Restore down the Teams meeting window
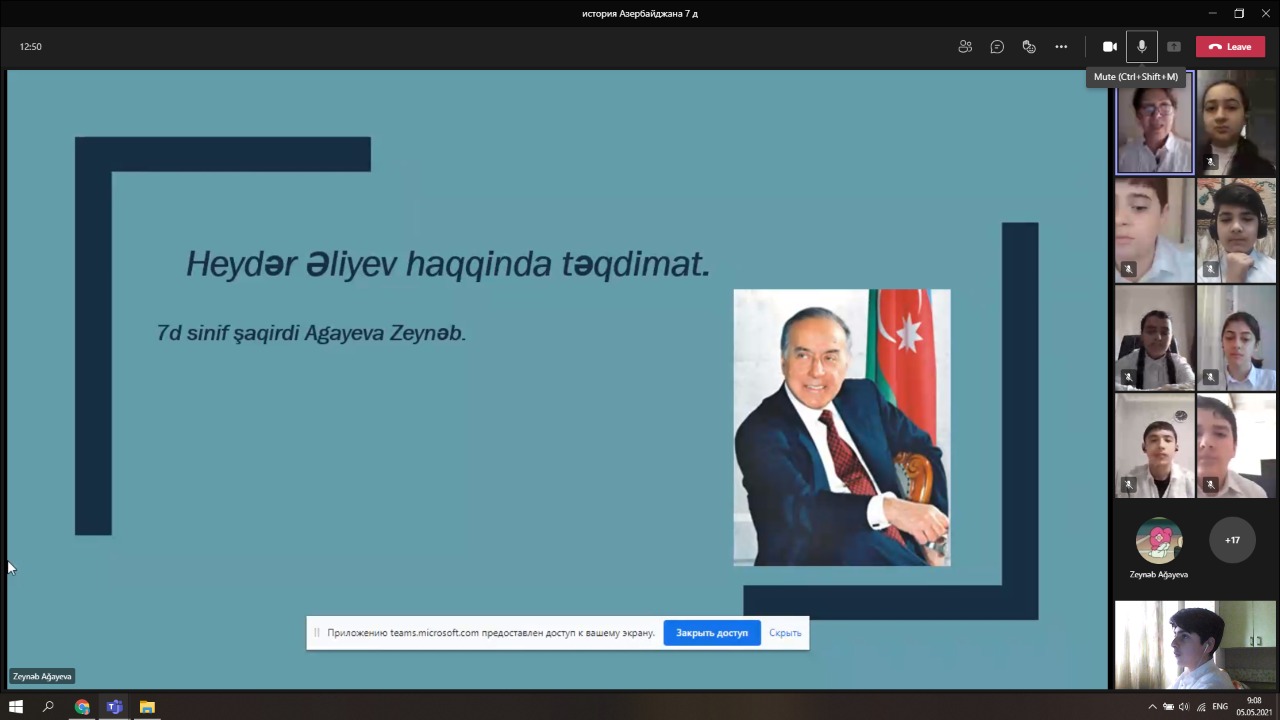The height and width of the screenshot is (720, 1280). (x=1239, y=13)
